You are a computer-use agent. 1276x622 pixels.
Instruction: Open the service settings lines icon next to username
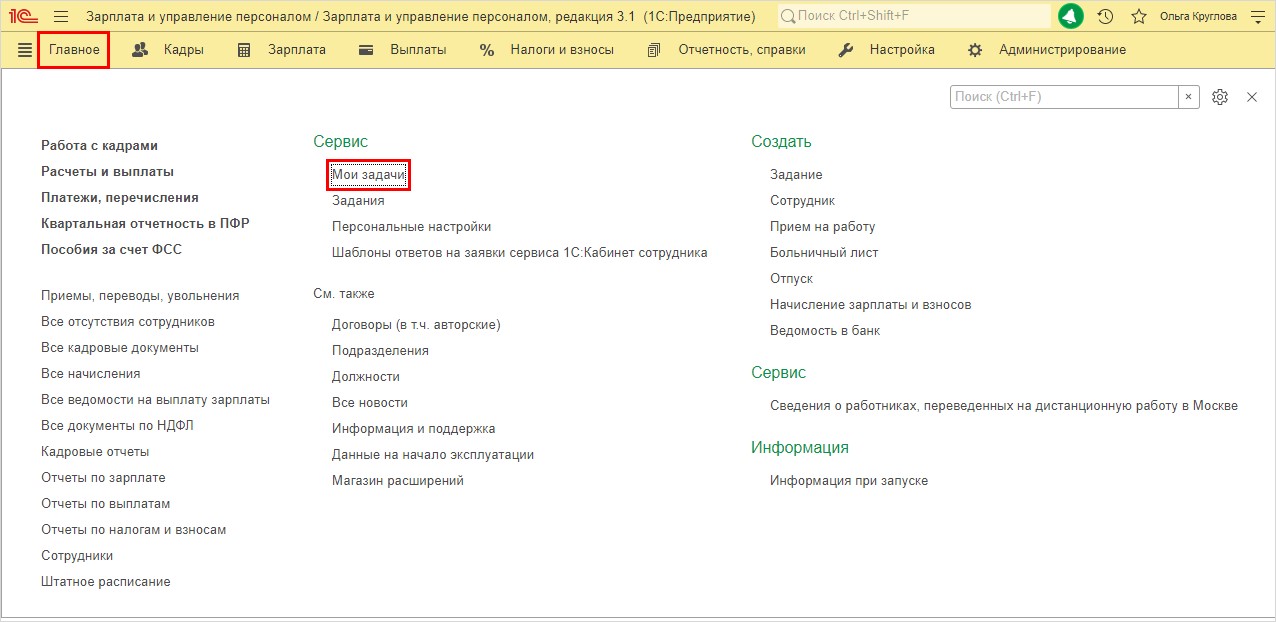click(x=1257, y=17)
